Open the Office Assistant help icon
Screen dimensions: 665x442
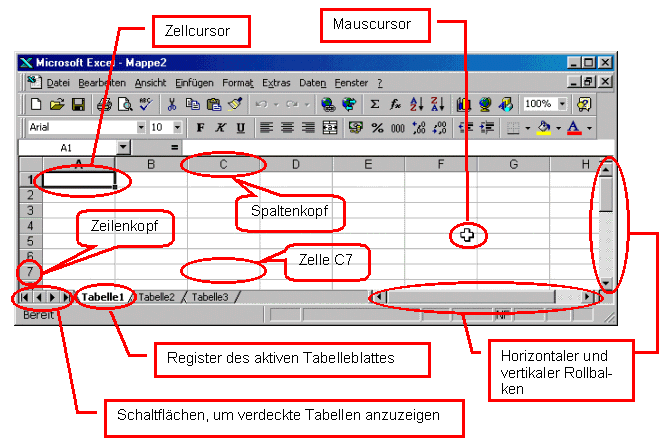(x=584, y=104)
